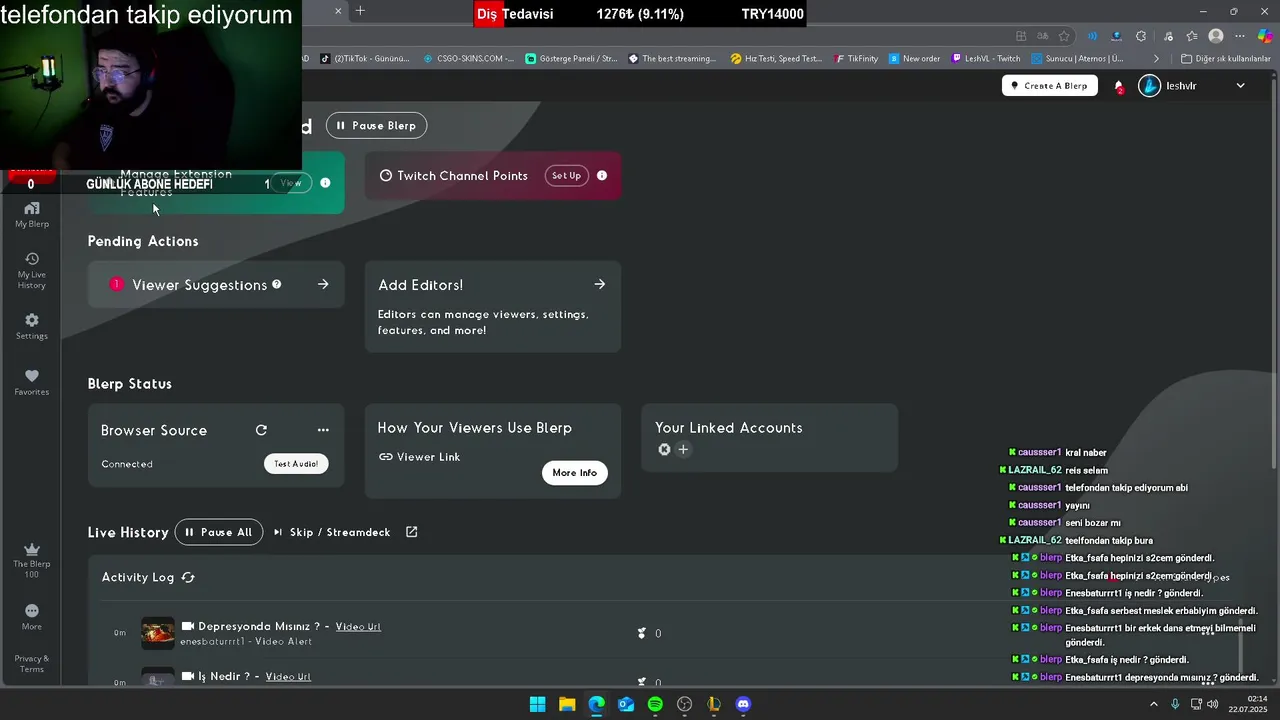Click beet count icon for Depresyonda Mısınız
Viewport: 1280px width, 720px height.
(x=642, y=633)
